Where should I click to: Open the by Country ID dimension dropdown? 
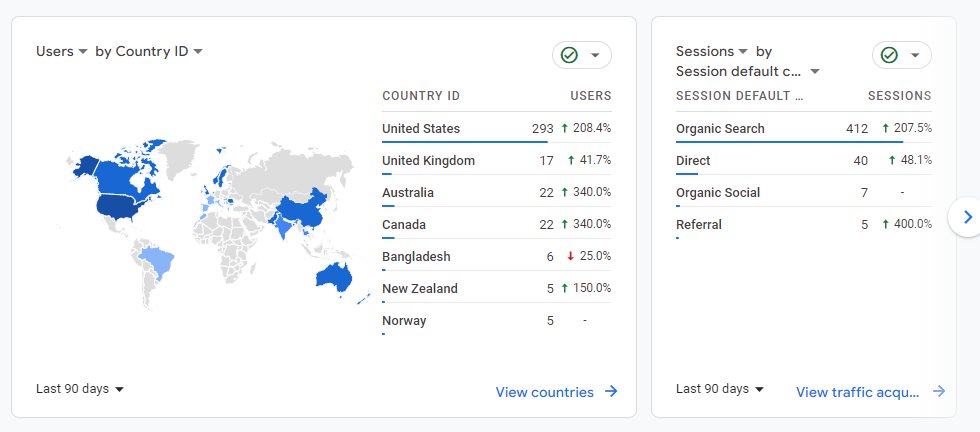coord(149,51)
